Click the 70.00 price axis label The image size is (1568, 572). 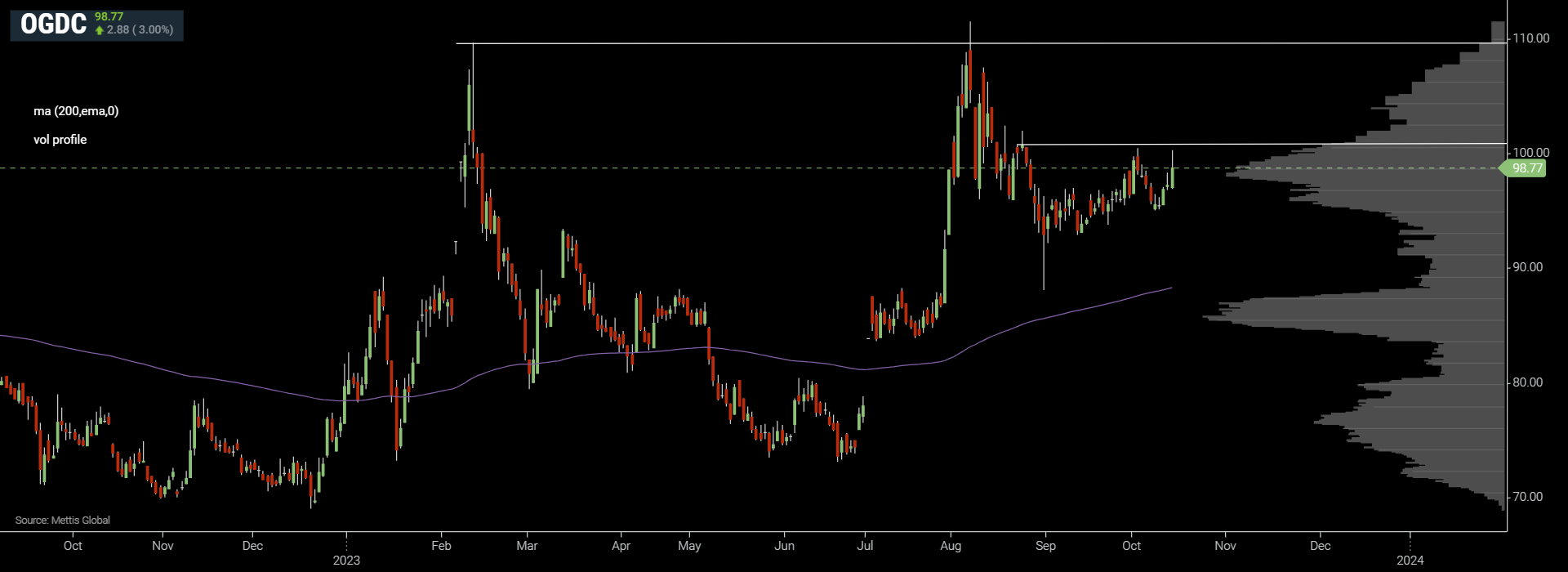pyautogui.click(x=1528, y=497)
